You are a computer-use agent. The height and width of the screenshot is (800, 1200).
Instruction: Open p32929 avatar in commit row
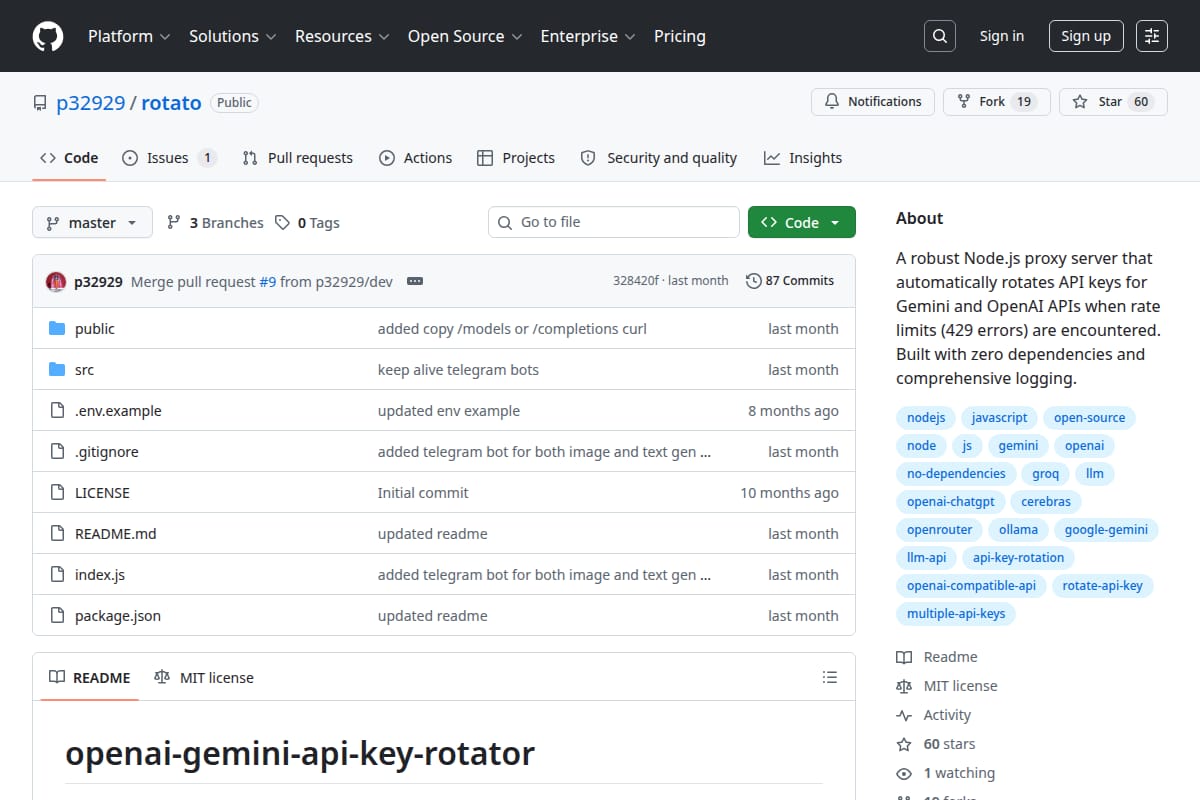(56, 282)
